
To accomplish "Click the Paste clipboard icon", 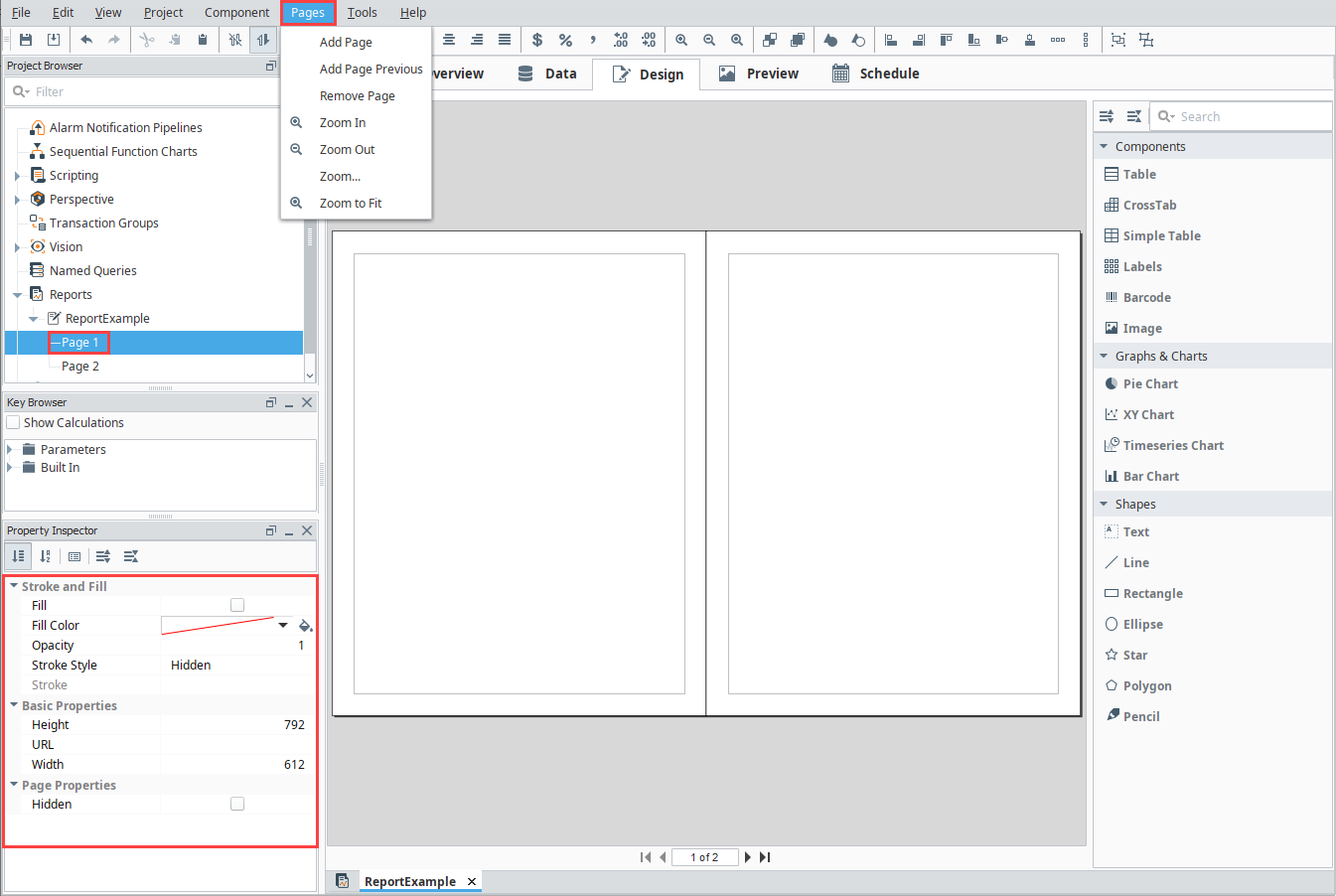I will click(x=203, y=40).
